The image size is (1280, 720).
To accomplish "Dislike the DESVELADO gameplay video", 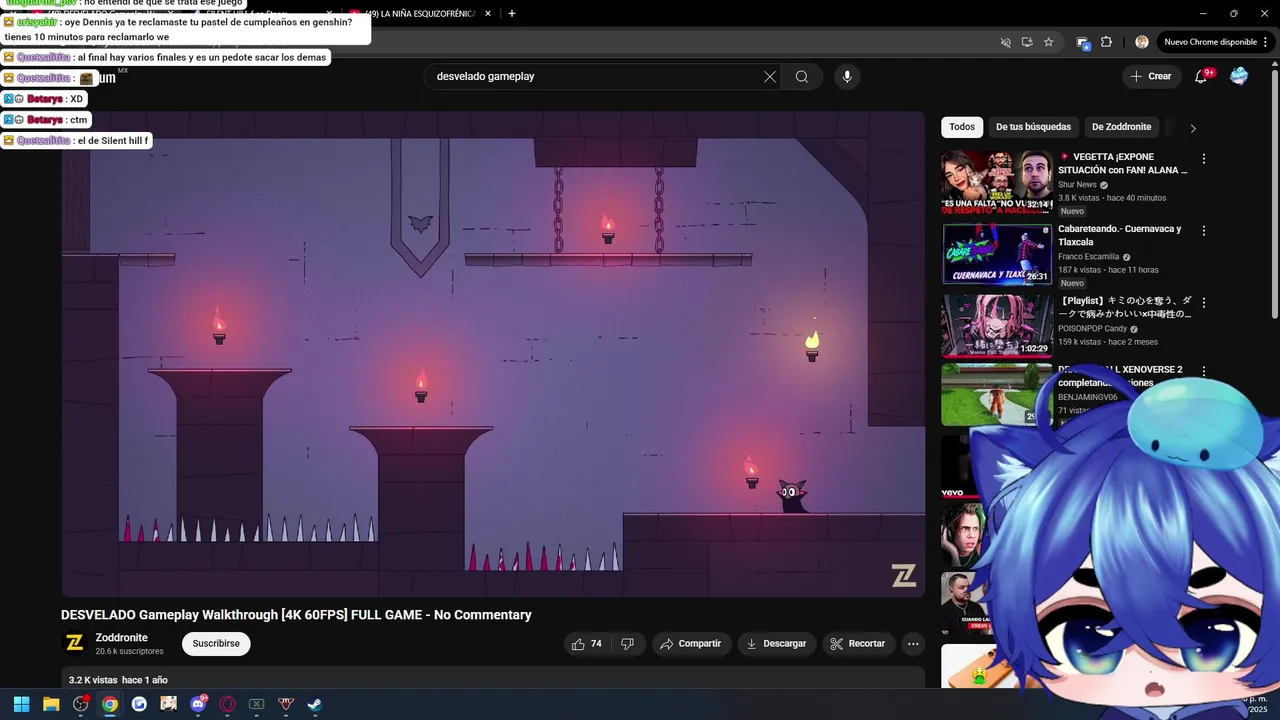I will click(628, 644).
